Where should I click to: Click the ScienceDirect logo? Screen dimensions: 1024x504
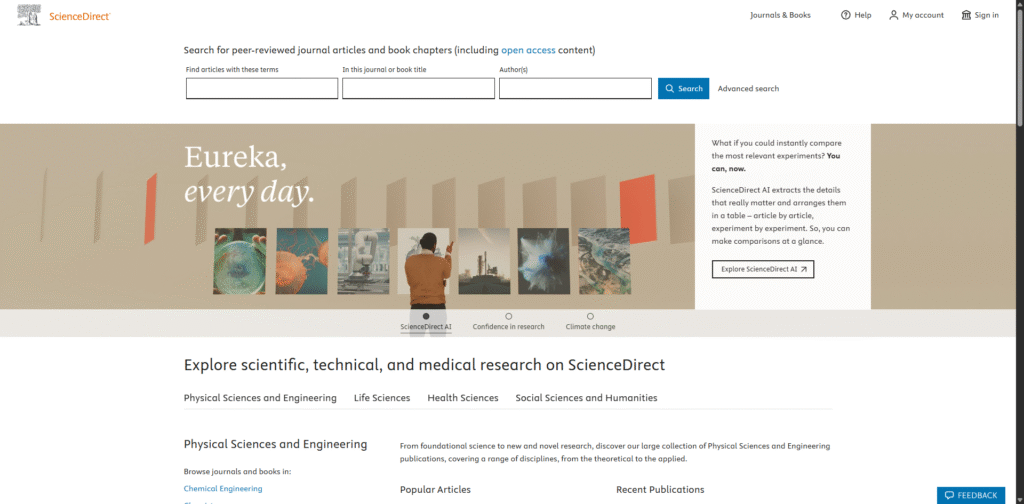pyautogui.click(x=64, y=15)
